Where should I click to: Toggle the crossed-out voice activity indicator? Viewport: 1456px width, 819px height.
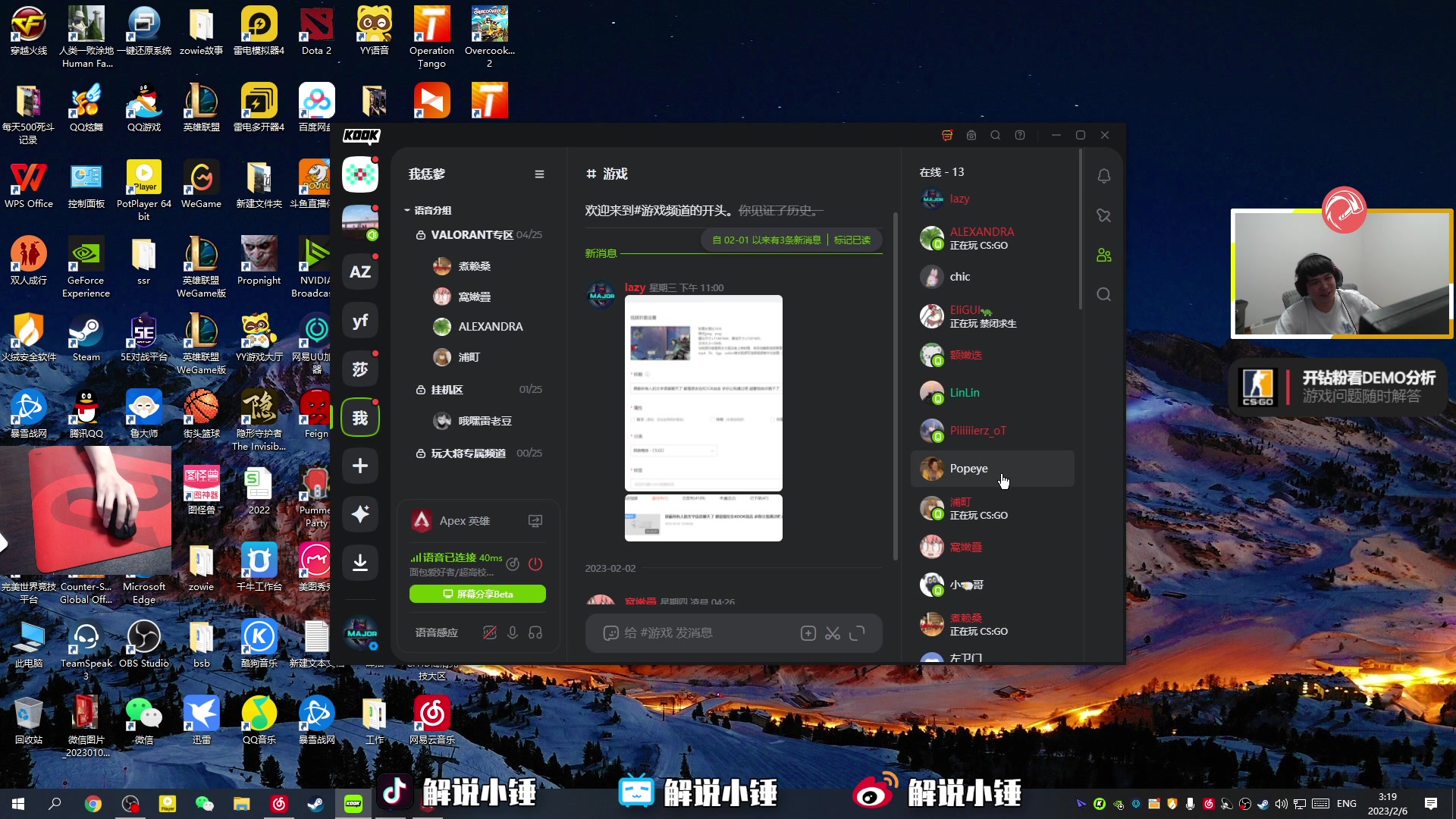point(490,632)
